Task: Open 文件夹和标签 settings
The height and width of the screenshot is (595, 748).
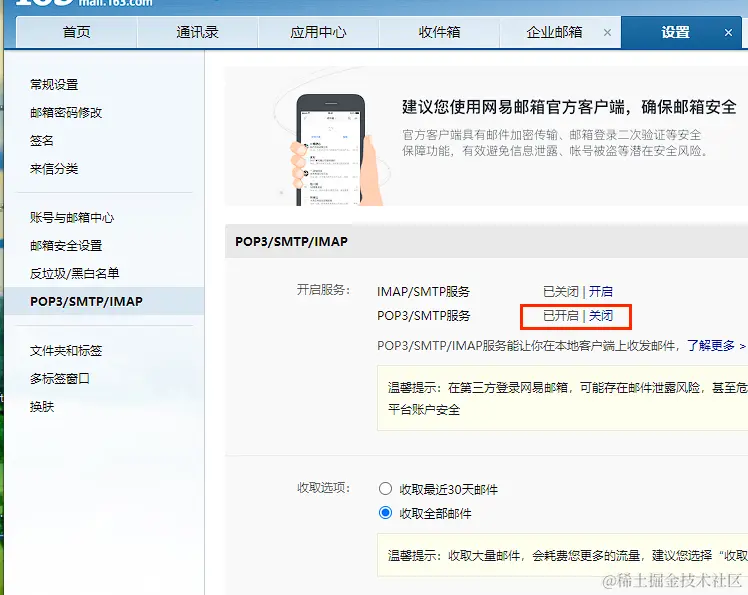Action: [x=66, y=351]
